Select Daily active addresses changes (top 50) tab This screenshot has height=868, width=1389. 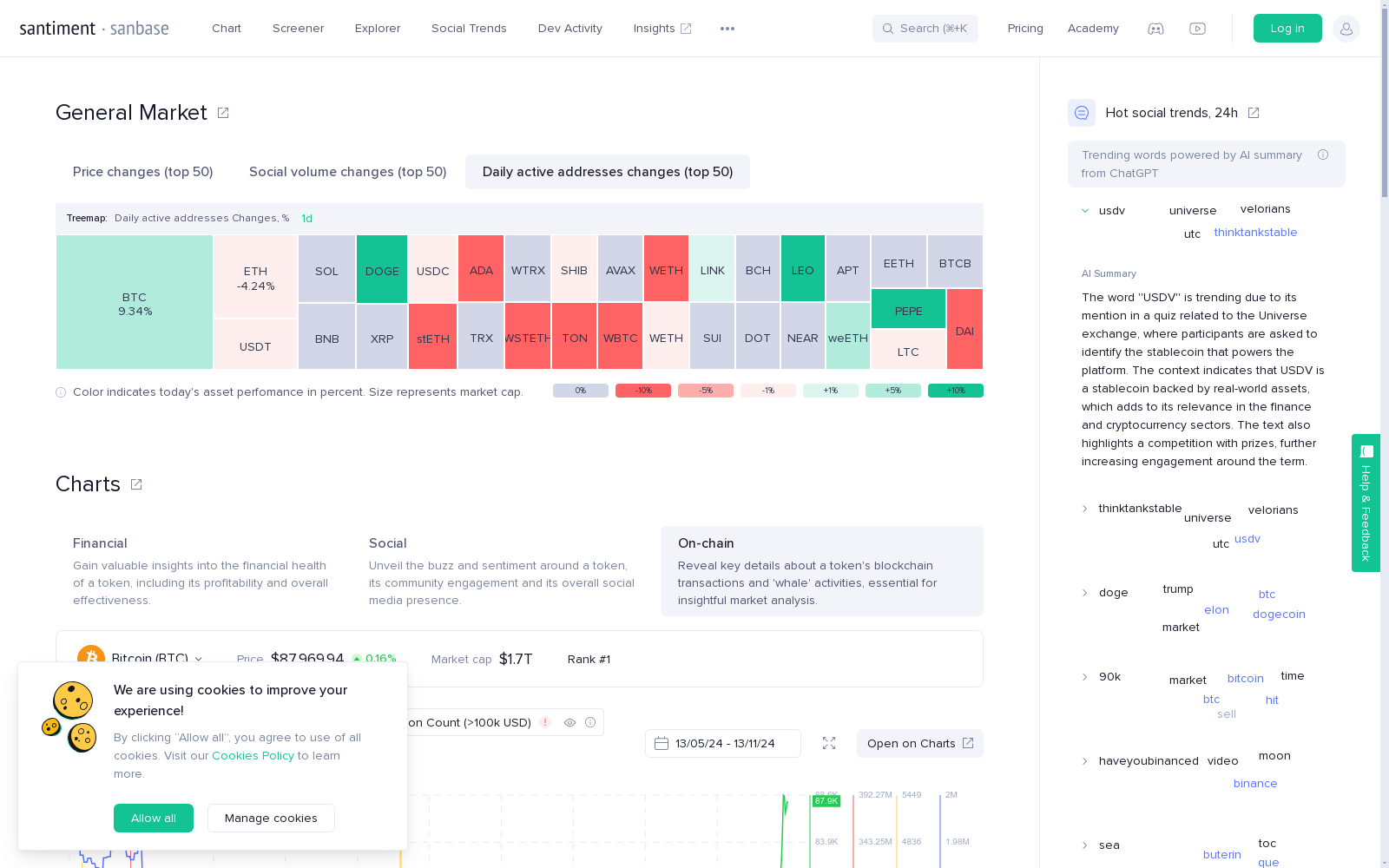coord(608,172)
